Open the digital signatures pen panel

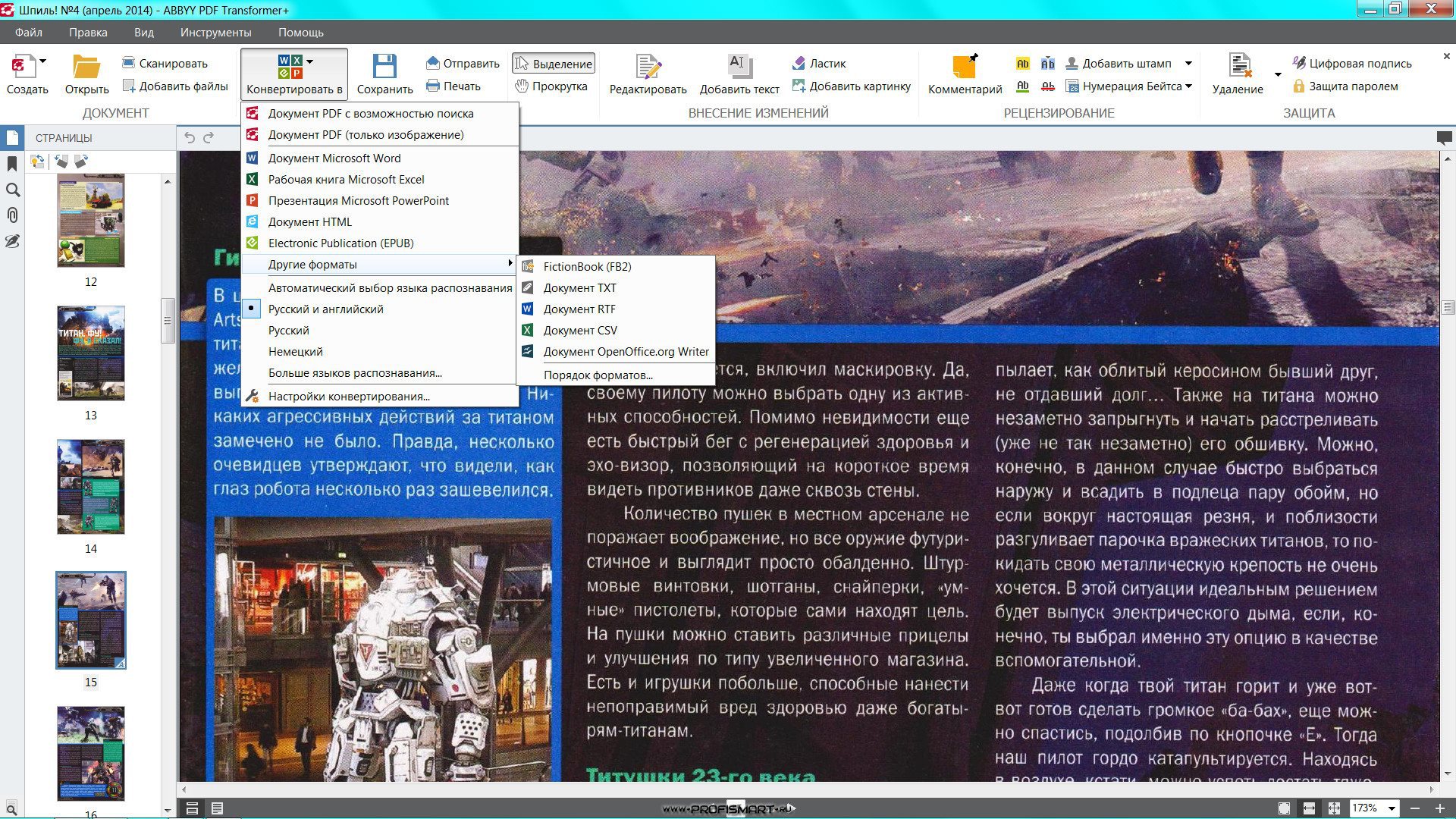(12, 241)
